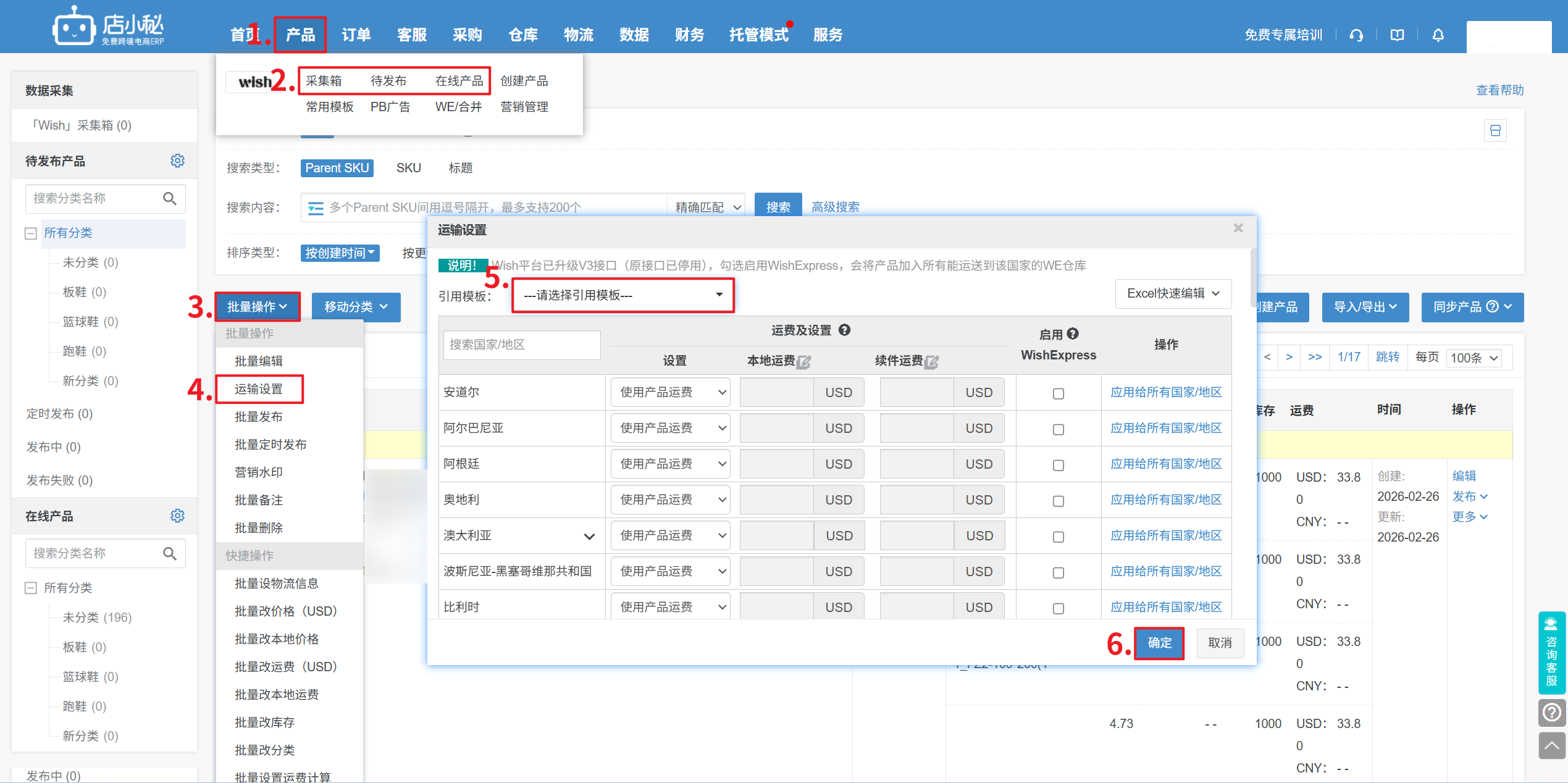Tick WishExpress checkbox for 阿根廷

[x=1058, y=465]
